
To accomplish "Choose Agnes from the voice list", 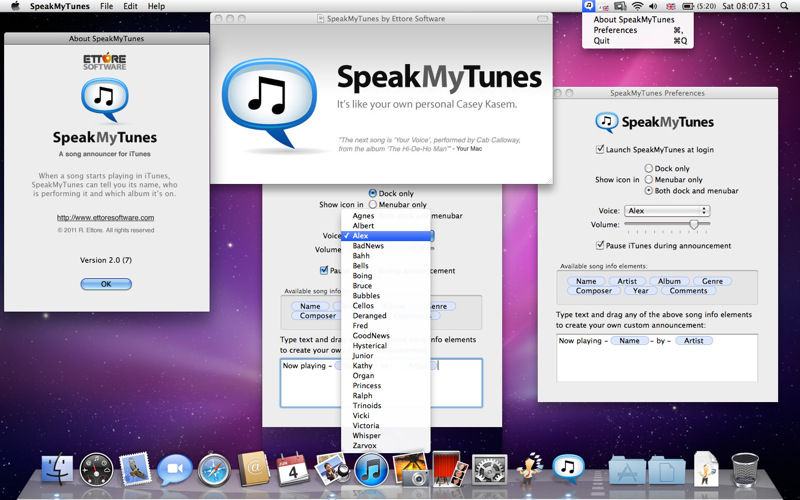I will click(386, 216).
